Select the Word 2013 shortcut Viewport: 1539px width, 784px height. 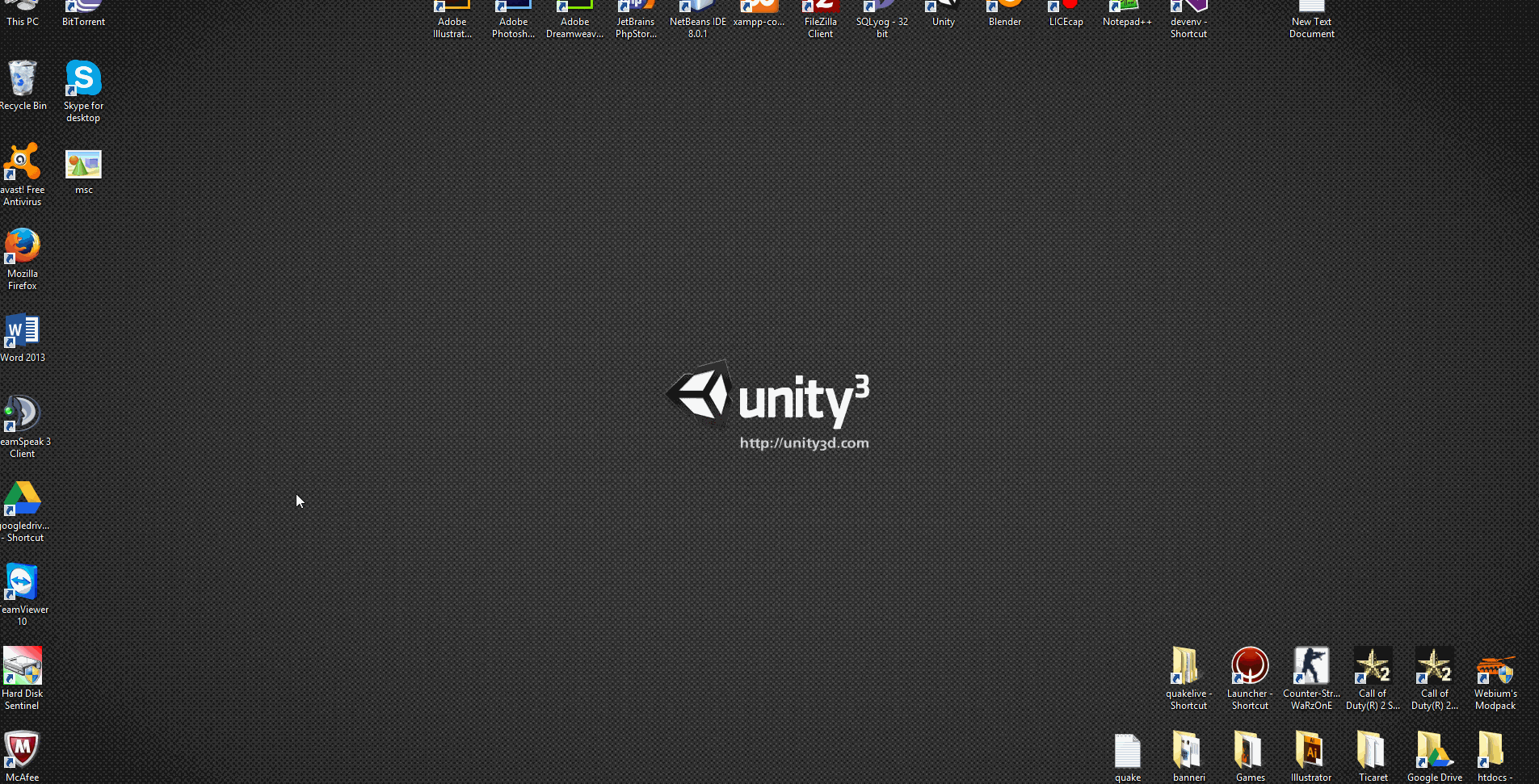(x=23, y=337)
